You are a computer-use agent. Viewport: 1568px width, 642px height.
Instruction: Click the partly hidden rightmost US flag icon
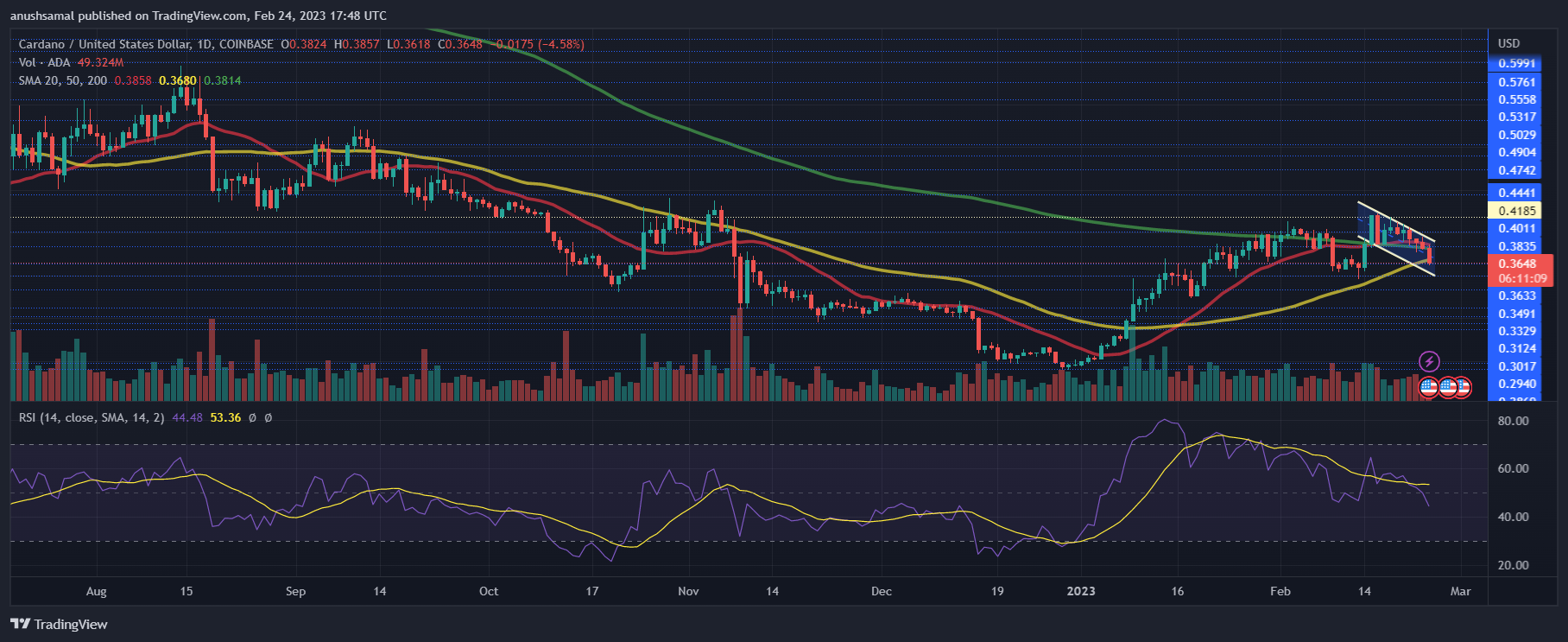[x=1464, y=387]
